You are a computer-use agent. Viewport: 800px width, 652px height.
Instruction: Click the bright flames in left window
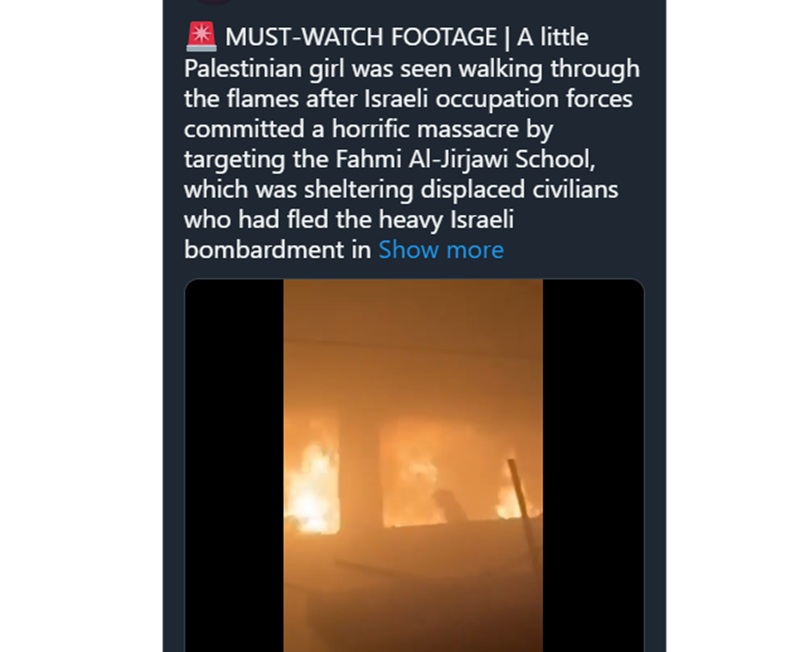pos(311,490)
